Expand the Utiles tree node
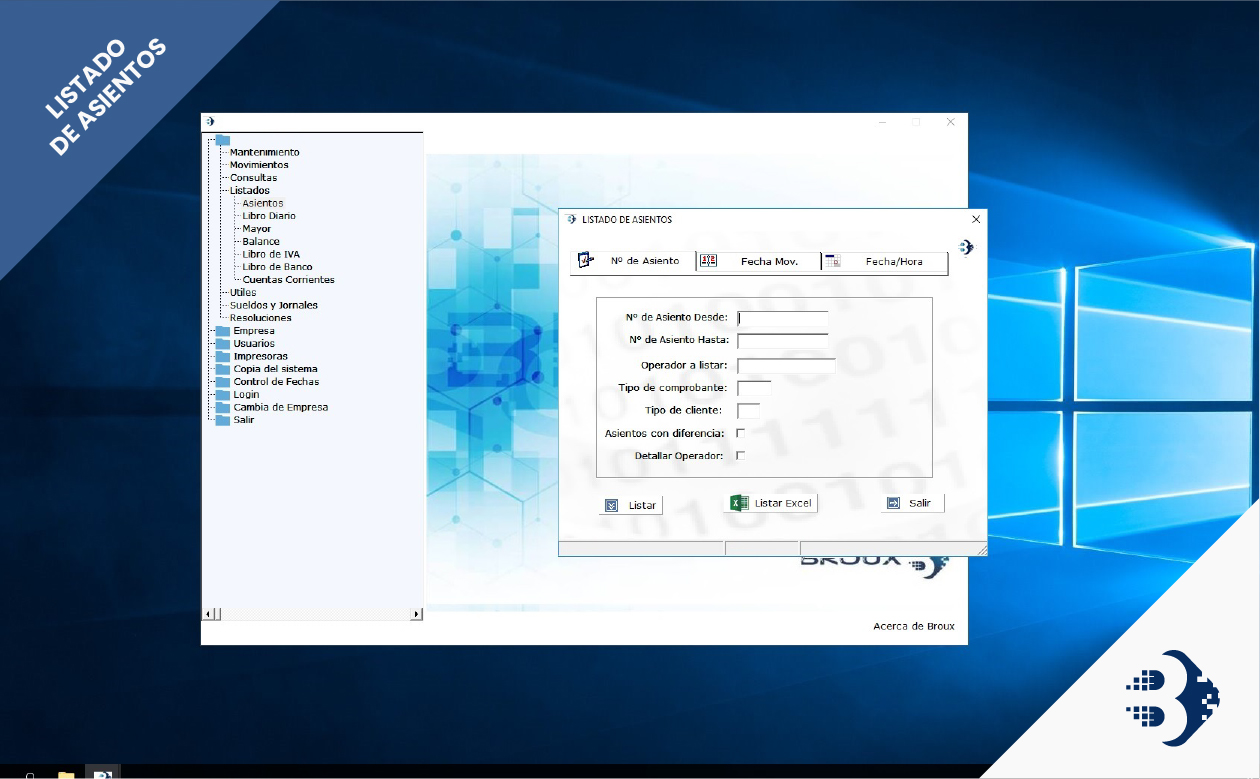 tap(243, 293)
